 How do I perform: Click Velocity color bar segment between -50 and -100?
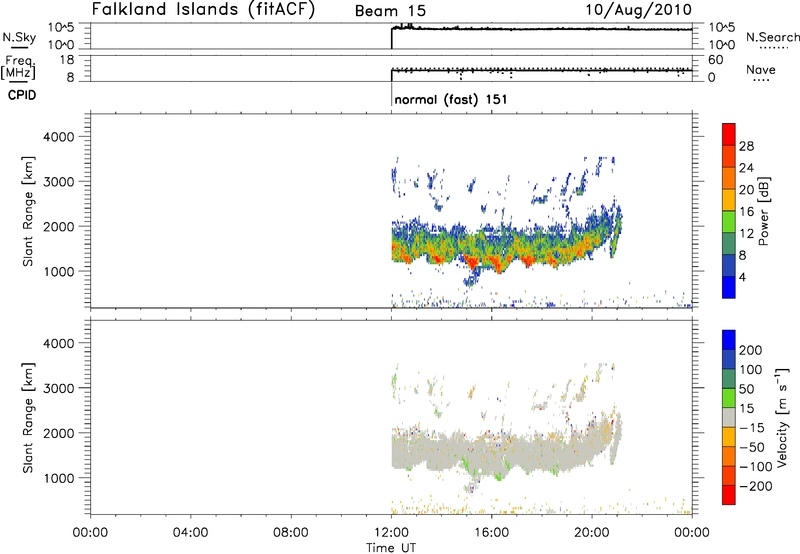tap(729, 456)
